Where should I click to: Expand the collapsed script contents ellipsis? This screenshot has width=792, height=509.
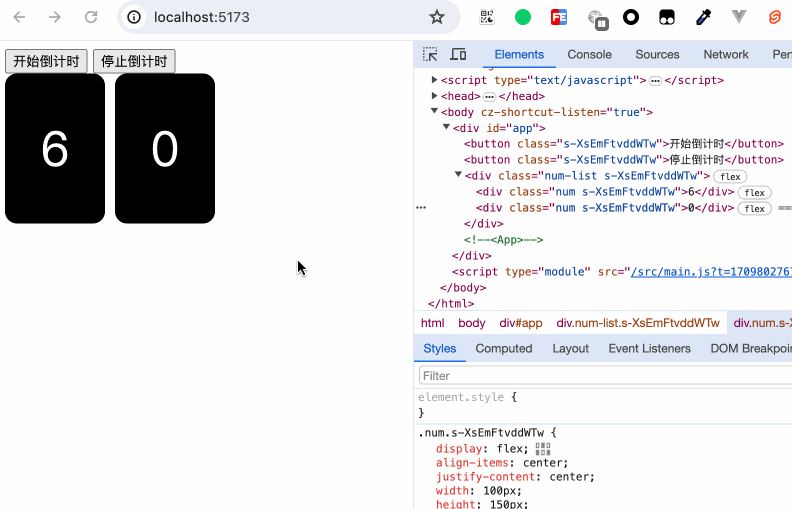tap(655, 81)
